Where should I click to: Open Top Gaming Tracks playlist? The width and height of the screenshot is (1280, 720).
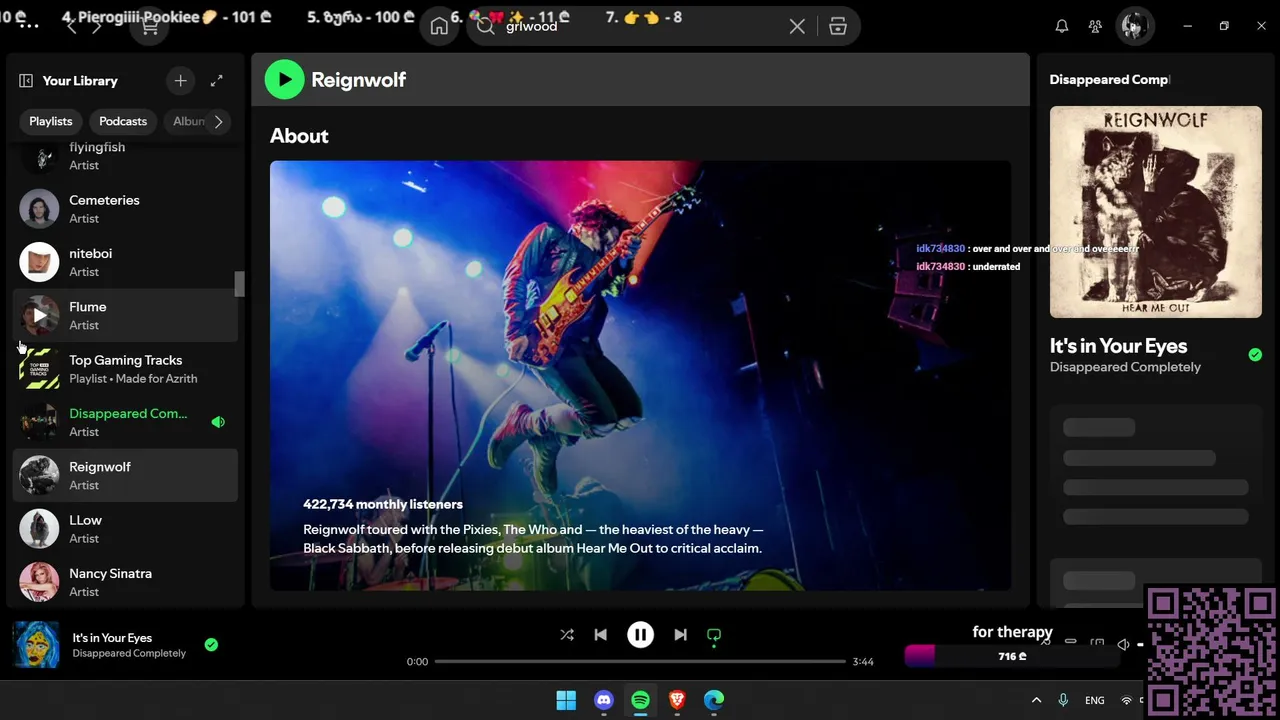click(x=125, y=369)
